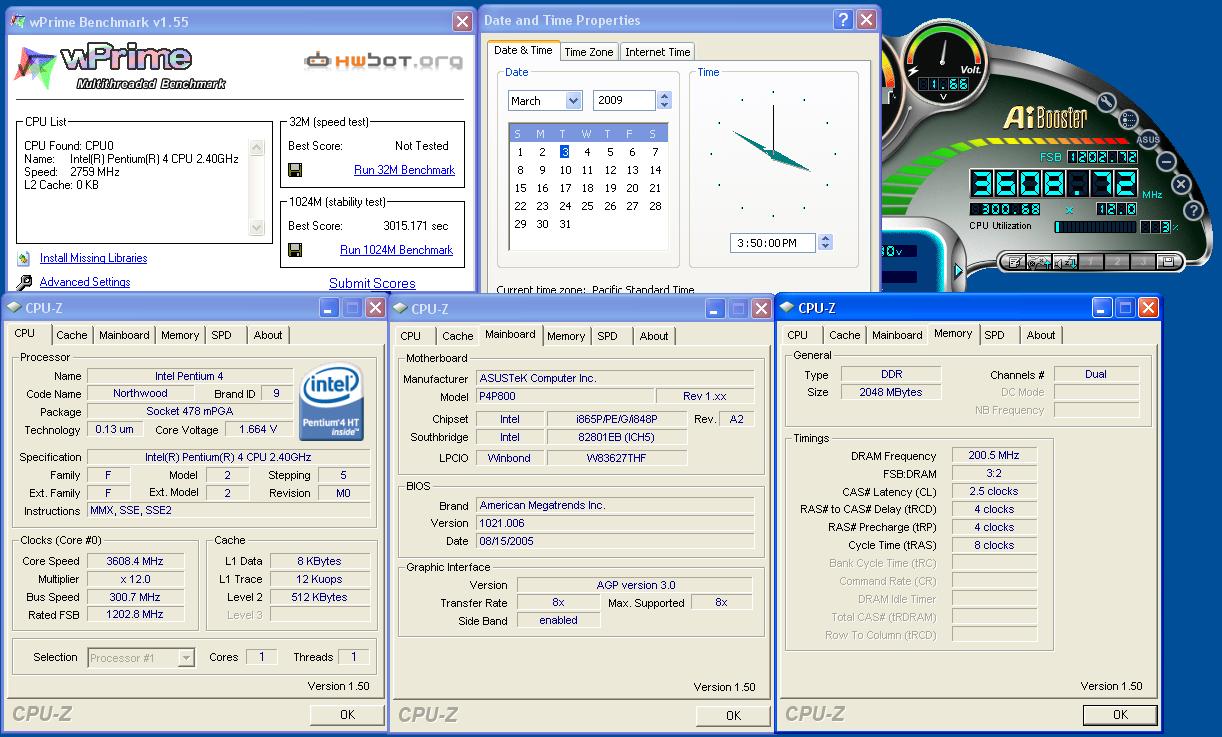
Task: Click Run 1024M Benchmark link
Action: pyautogui.click(x=396, y=250)
